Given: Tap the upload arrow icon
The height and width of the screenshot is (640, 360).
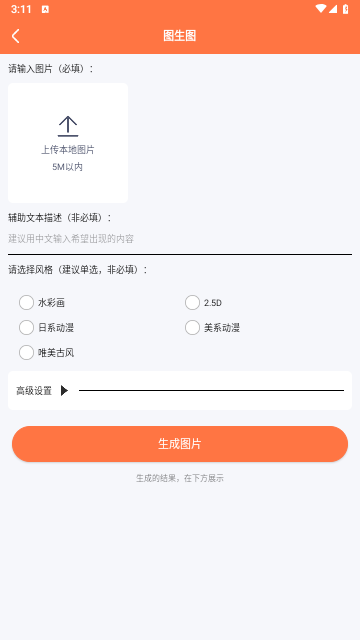Looking at the screenshot, I should pos(68,126).
